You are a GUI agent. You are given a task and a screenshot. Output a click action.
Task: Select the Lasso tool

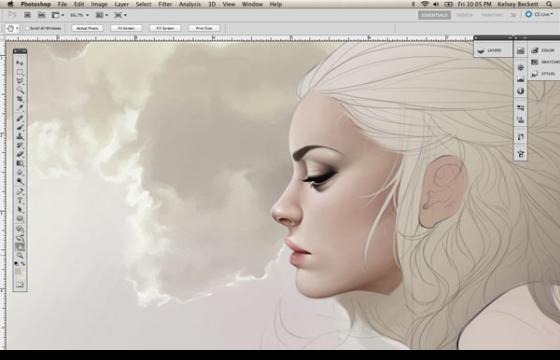[x=20, y=81]
